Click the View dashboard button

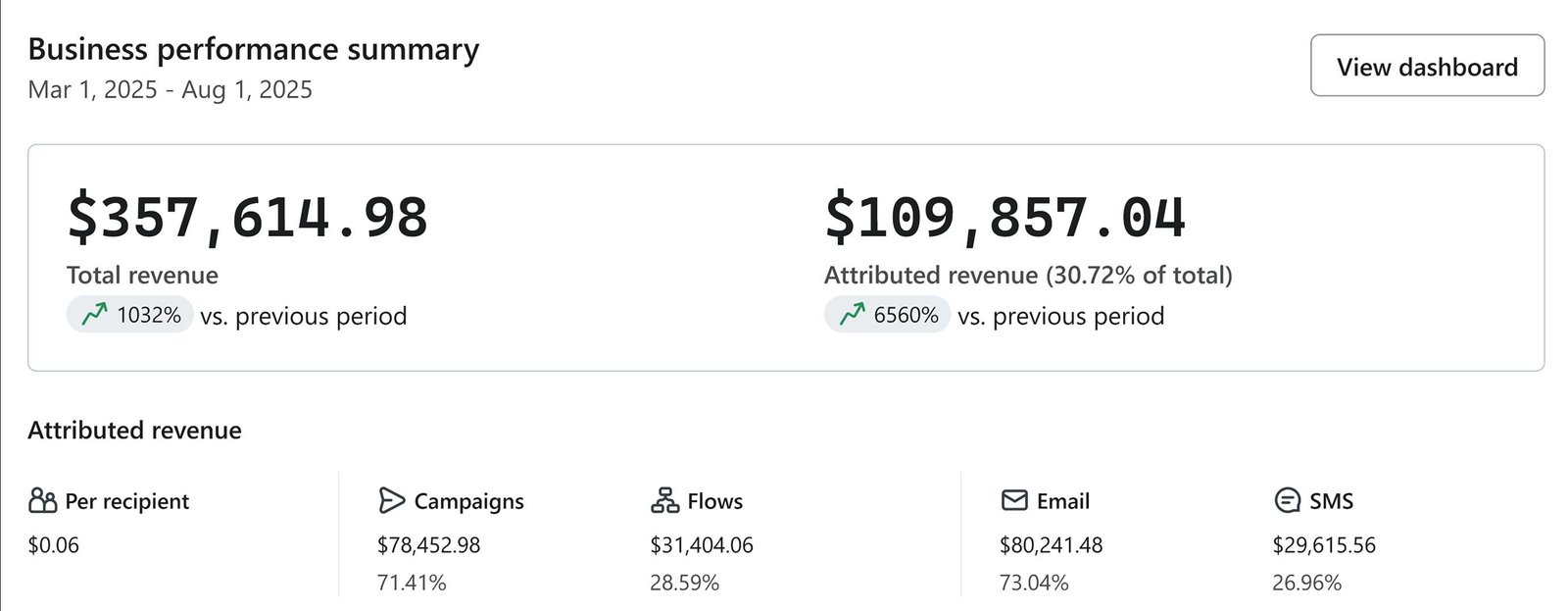(1427, 66)
